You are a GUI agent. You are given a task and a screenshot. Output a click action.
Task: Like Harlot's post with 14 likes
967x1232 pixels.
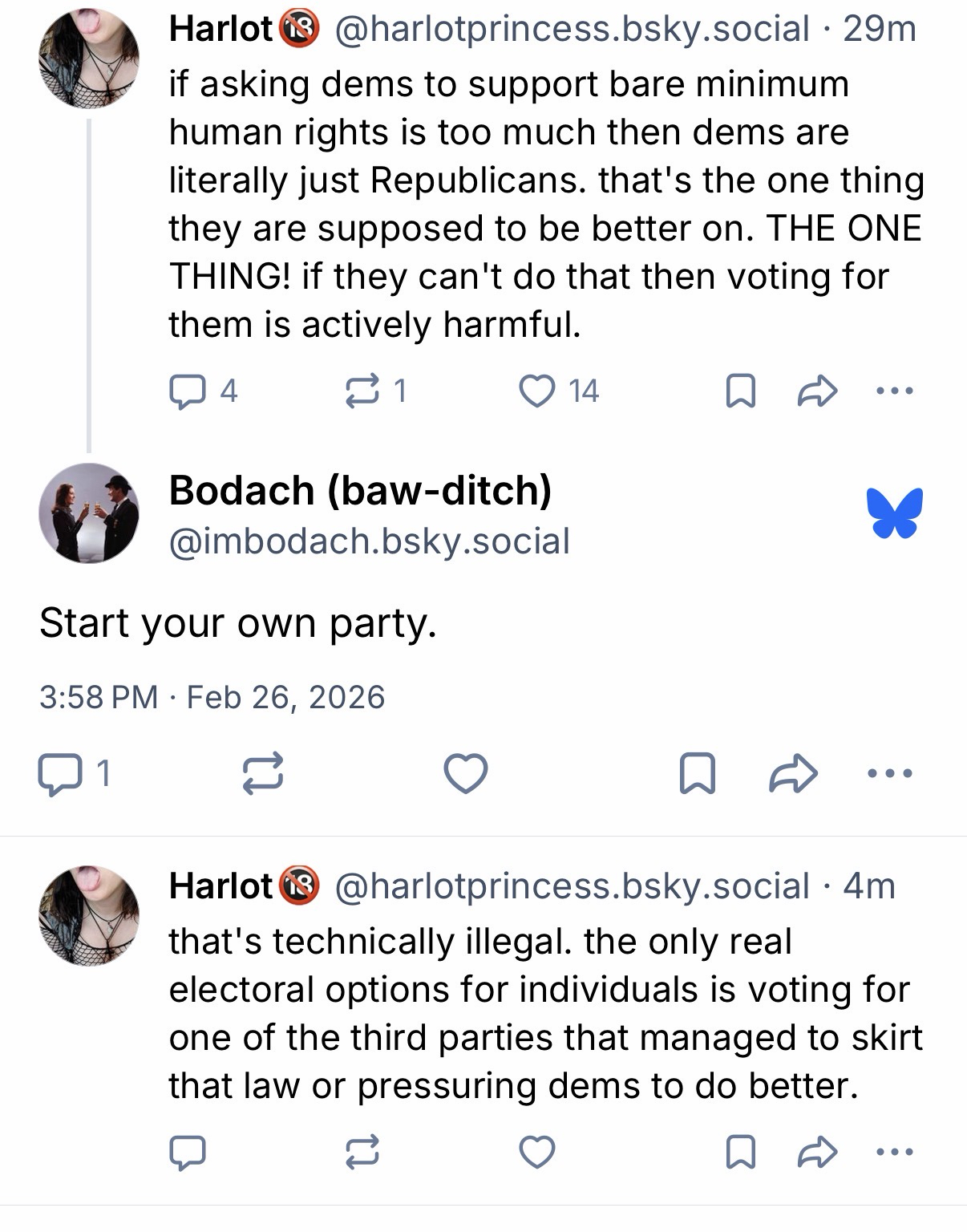coord(536,391)
